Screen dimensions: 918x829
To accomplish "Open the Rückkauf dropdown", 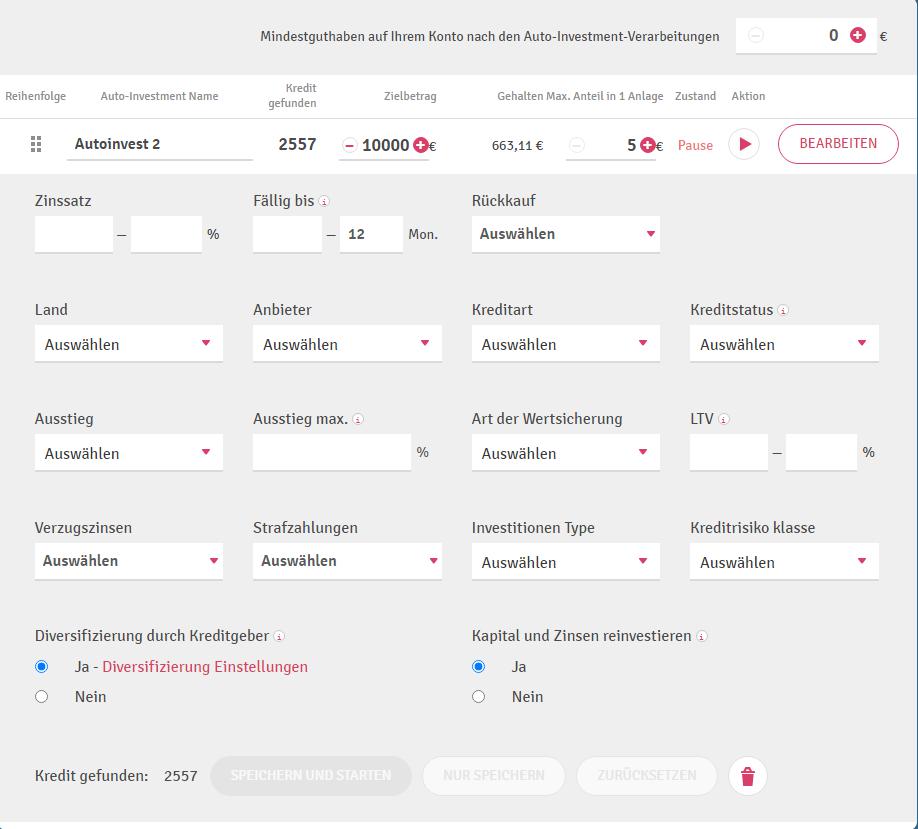I will tap(565, 233).
